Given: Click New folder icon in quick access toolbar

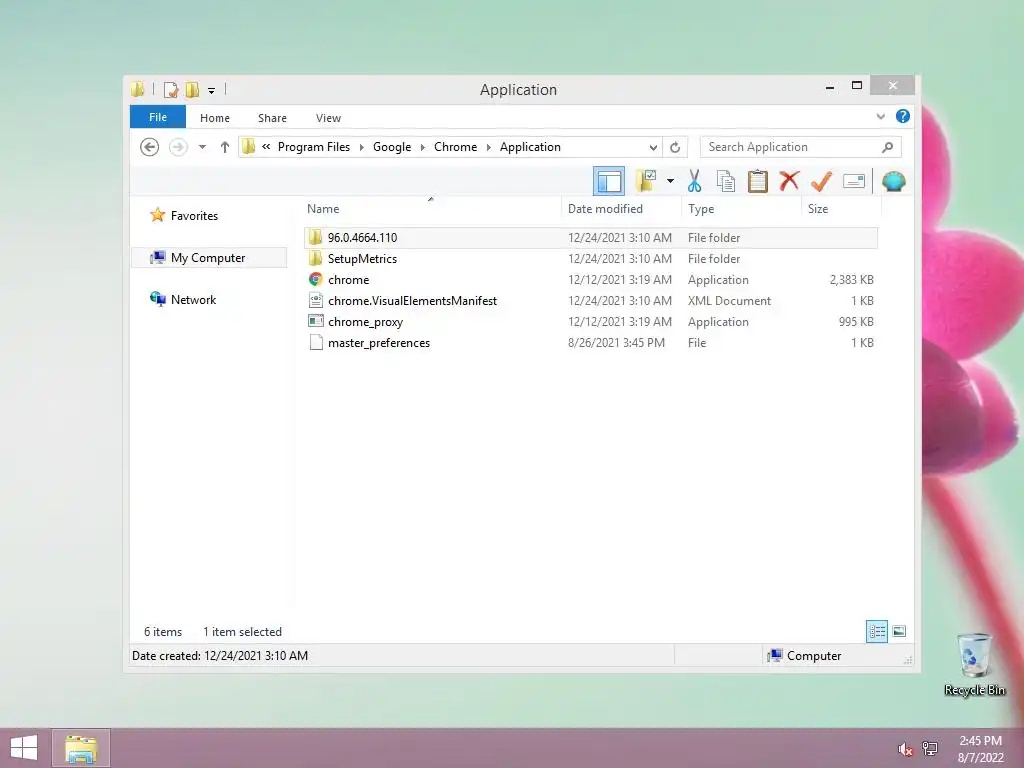Looking at the screenshot, I should [192, 89].
